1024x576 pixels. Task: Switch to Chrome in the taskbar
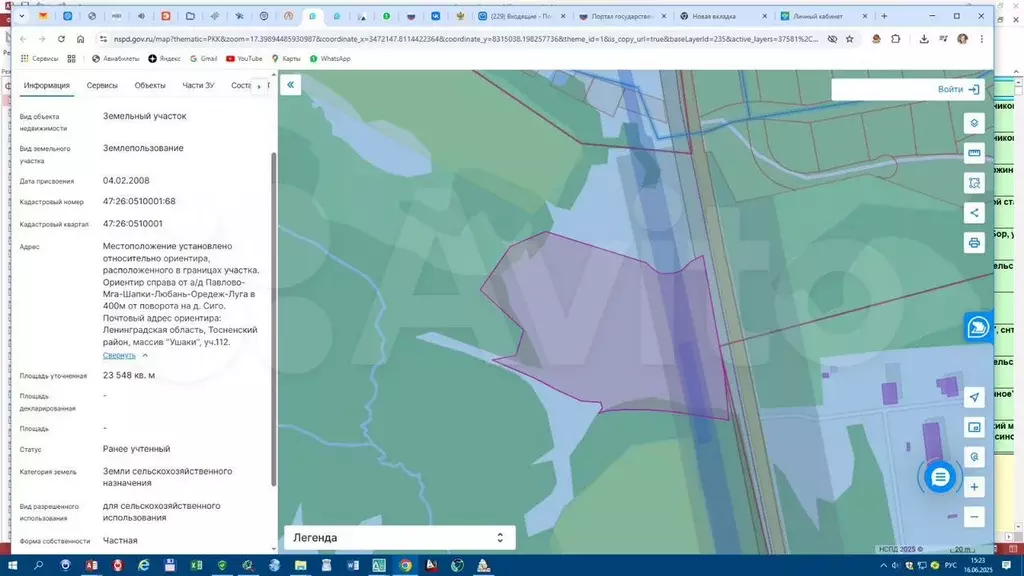[x=406, y=565]
